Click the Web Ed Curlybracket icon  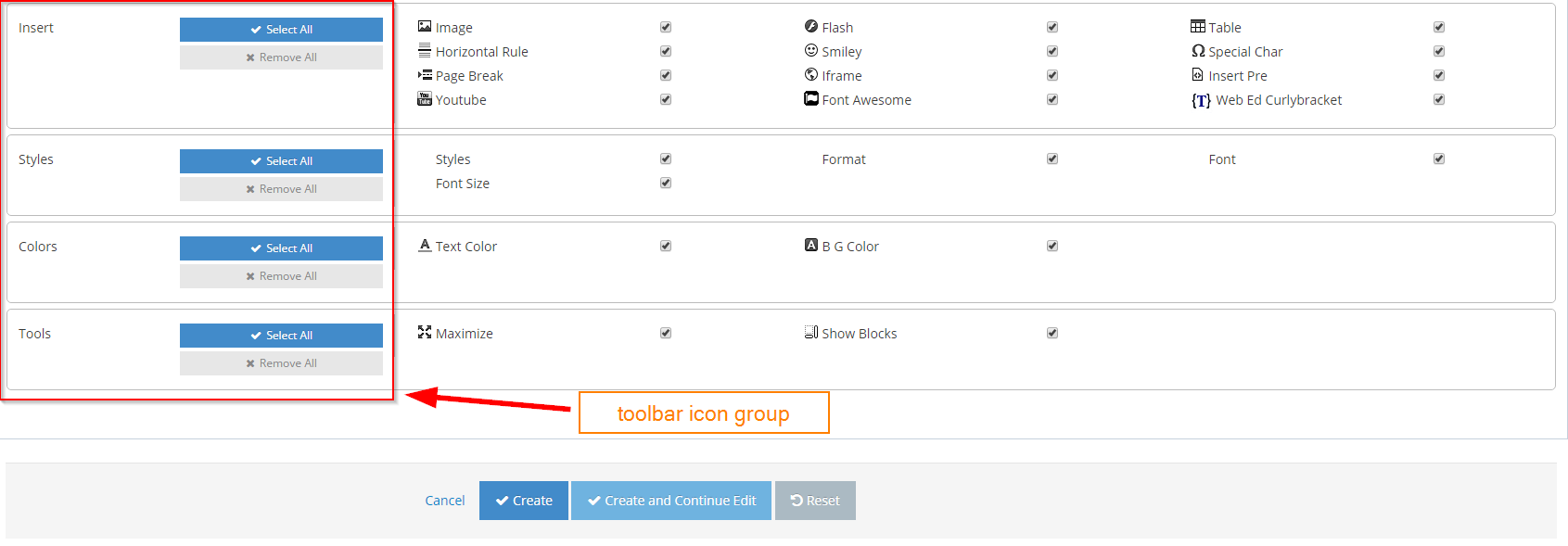coord(1200,100)
